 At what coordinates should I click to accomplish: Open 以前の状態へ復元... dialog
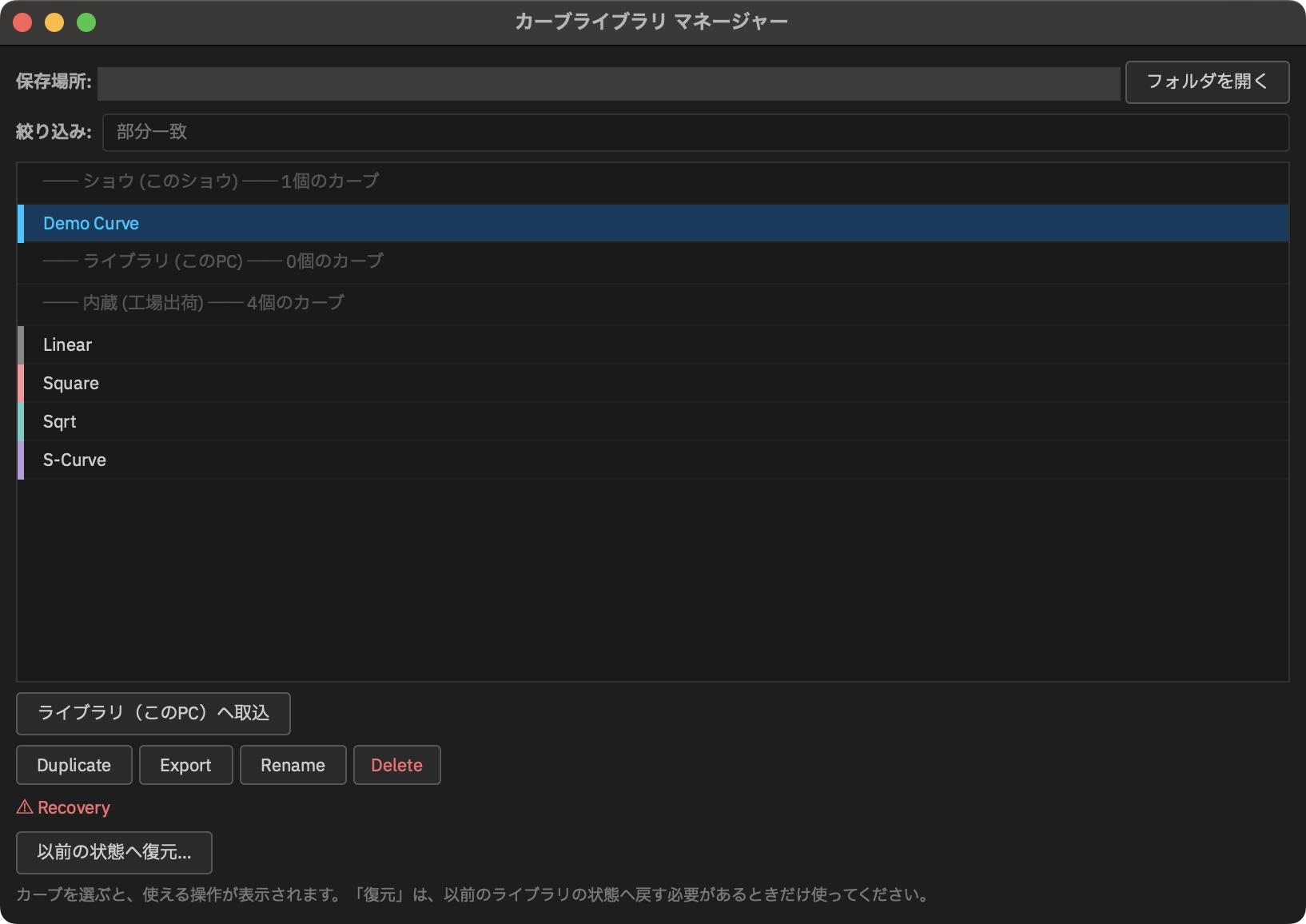pos(114,853)
